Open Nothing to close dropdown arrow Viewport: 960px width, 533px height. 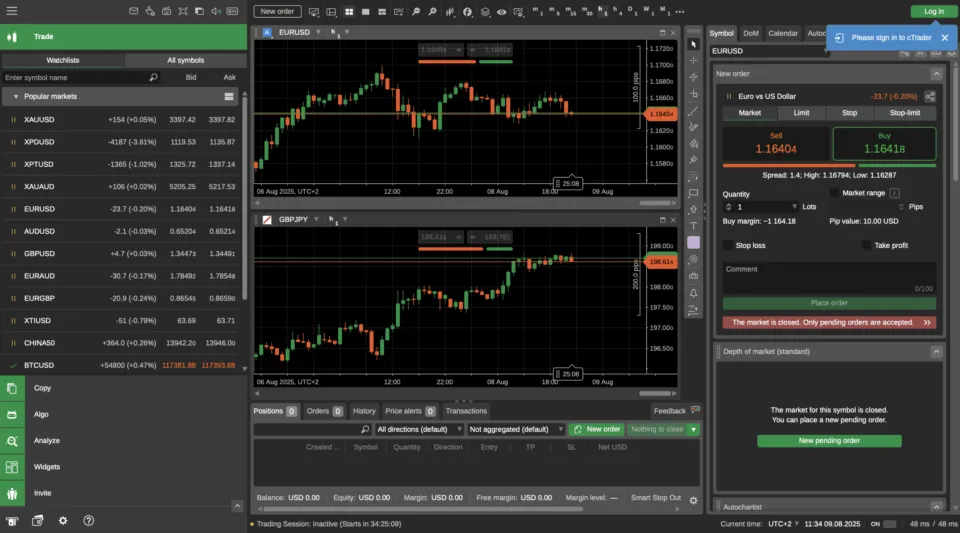(x=693, y=430)
